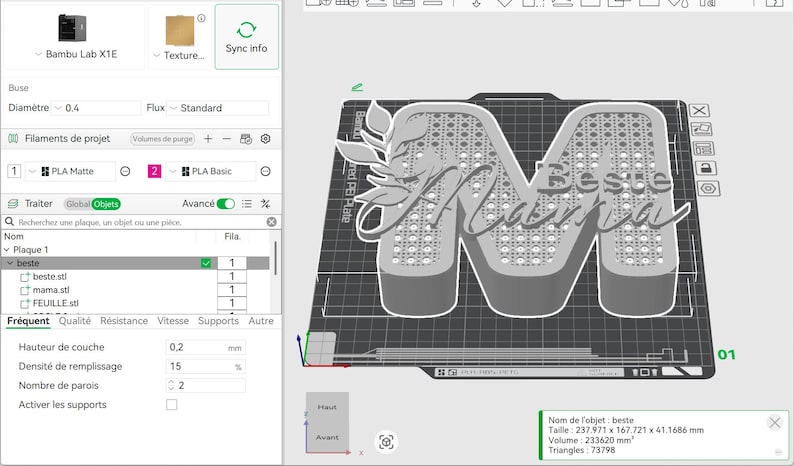Select the beste.stl part
The width and height of the screenshot is (794, 466).
[50, 277]
